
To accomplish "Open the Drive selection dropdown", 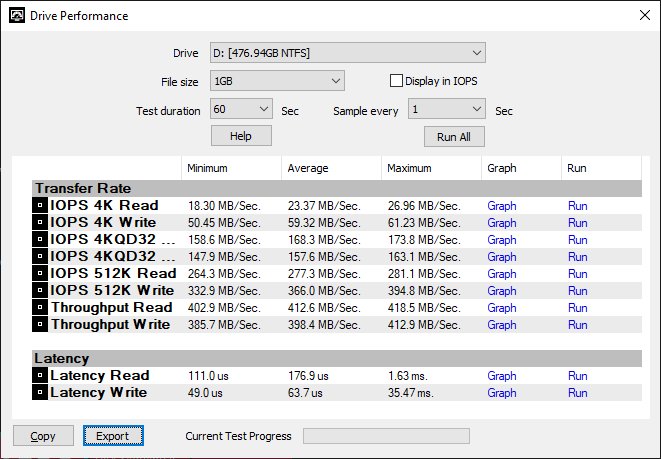I will point(348,53).
